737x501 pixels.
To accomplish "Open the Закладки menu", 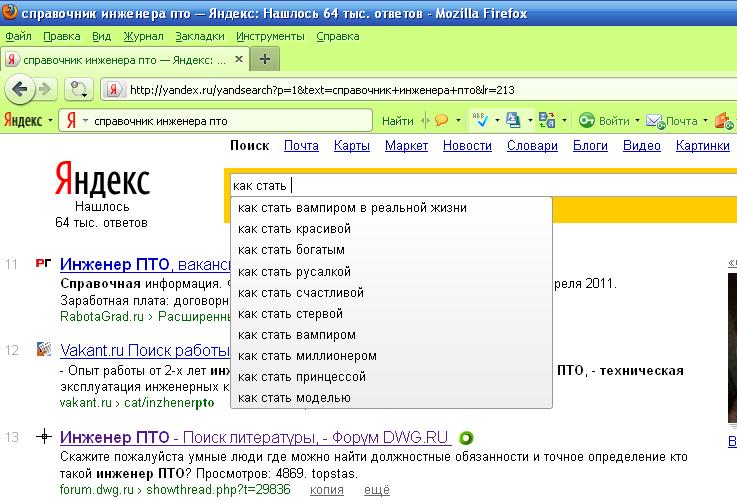I will [x=200, y=36].
